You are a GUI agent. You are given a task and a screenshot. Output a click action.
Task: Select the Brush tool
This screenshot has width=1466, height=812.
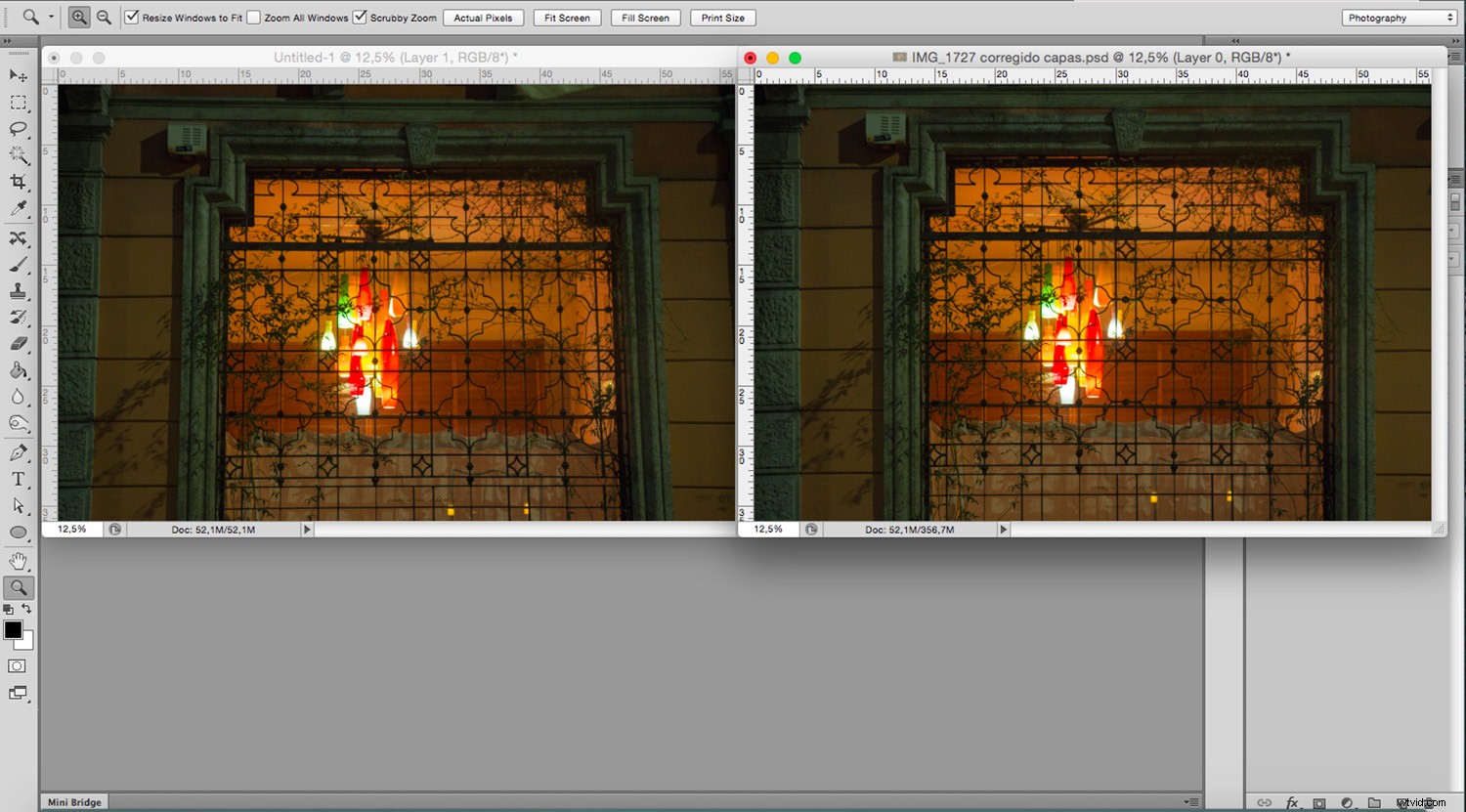18,263
